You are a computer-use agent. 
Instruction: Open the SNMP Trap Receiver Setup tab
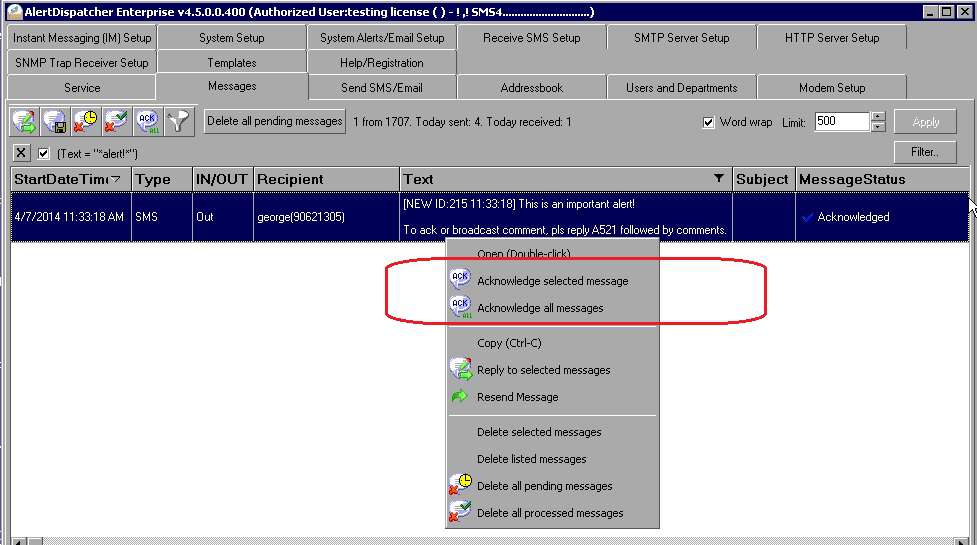point(82,62)
